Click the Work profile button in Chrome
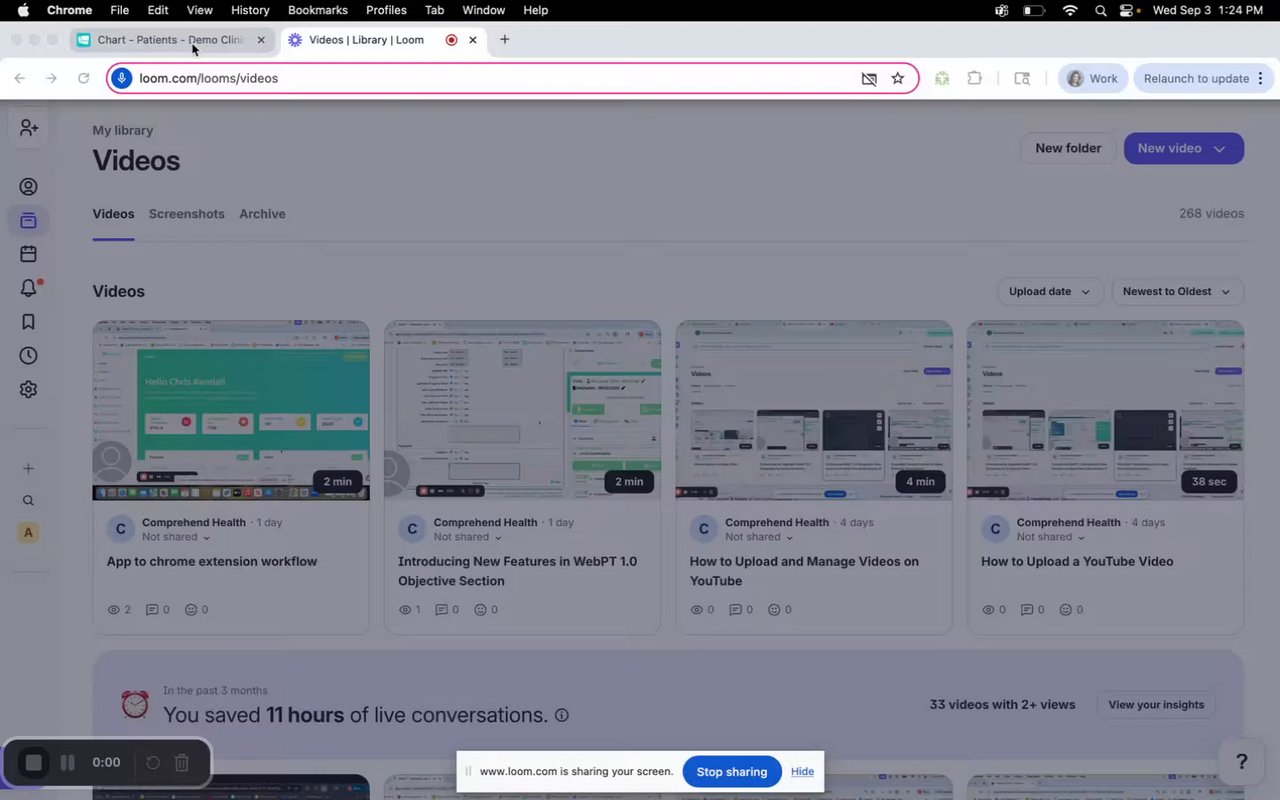Image resolution: width=1280 pixels, height=800 pixels. point(1093,78)
